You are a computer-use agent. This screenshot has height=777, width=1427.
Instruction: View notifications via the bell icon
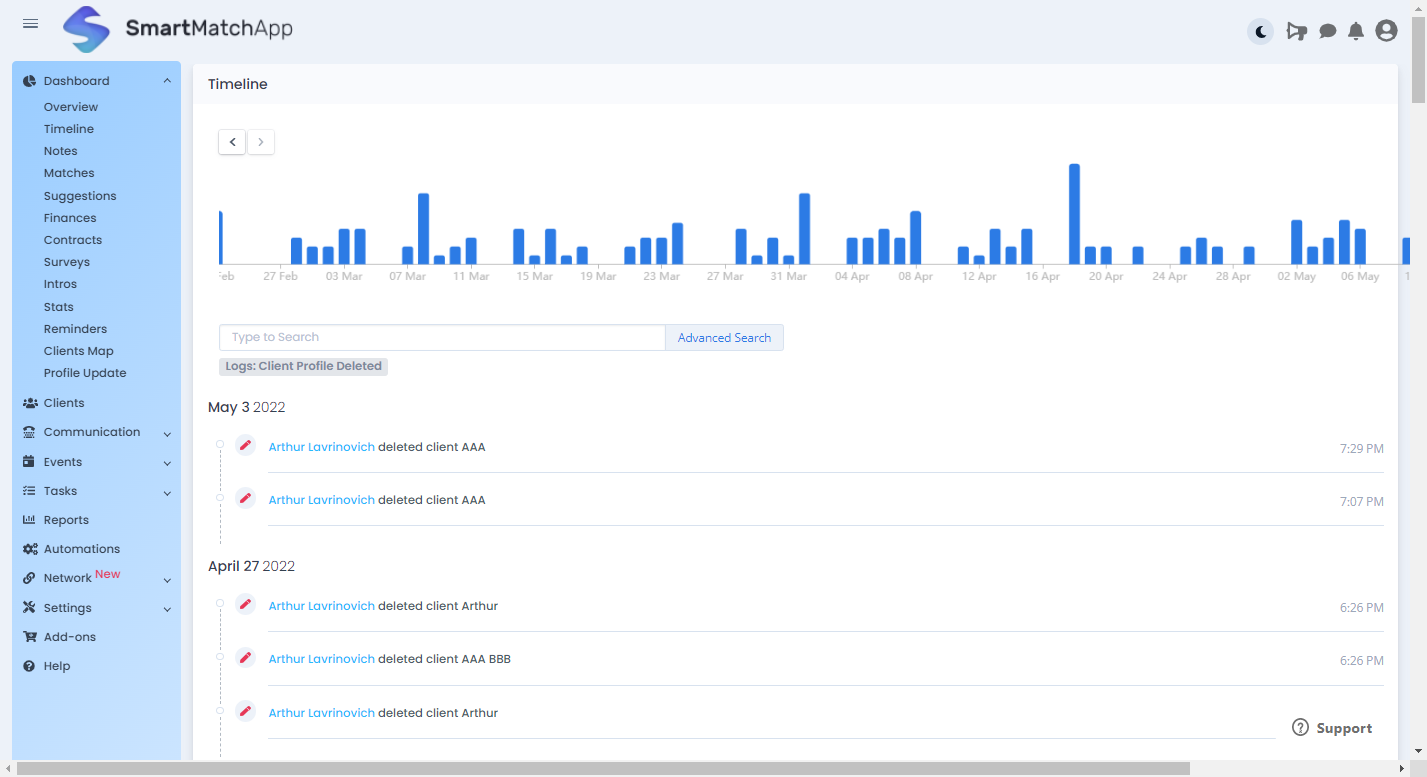pos(1356,31)
